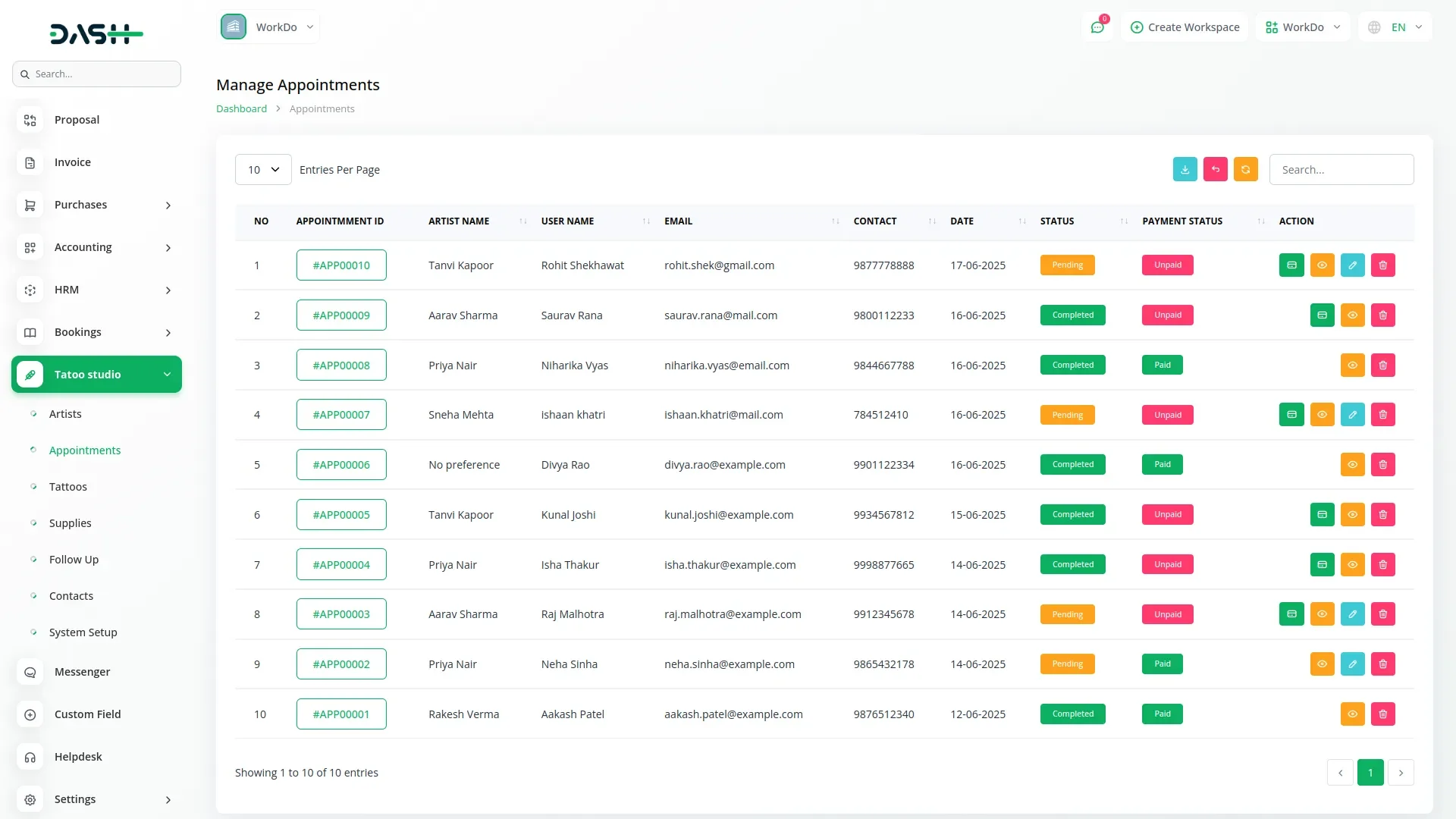
Task: Open the entries per page dropdown
Action: click(x=263, y=170)
